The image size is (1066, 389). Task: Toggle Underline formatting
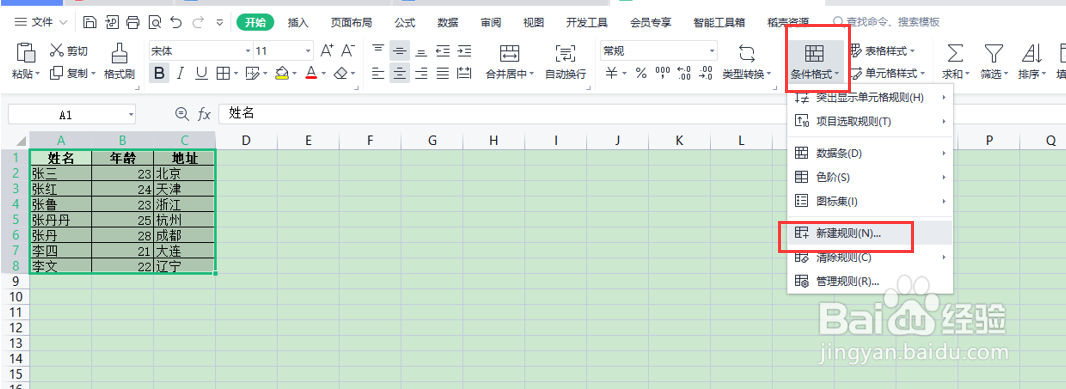[x=201, y=73]
